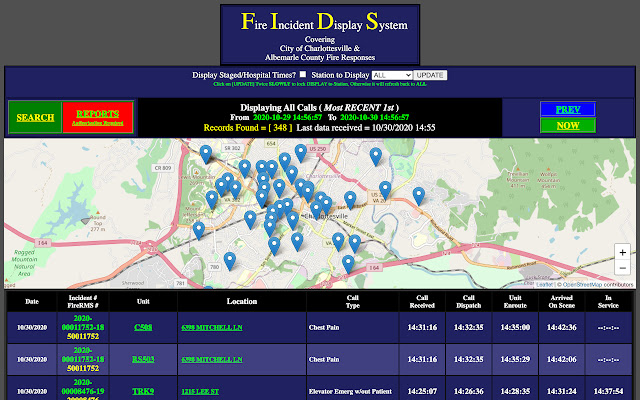Click the easternmost blue map marker
Viewport: 640px width, 400px height.
tap(419, 195)
